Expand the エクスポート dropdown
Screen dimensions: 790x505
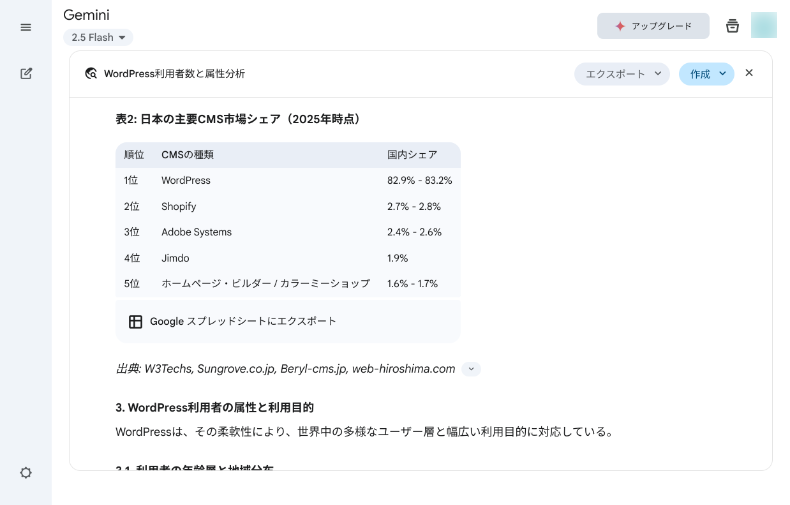click(622, 74)
